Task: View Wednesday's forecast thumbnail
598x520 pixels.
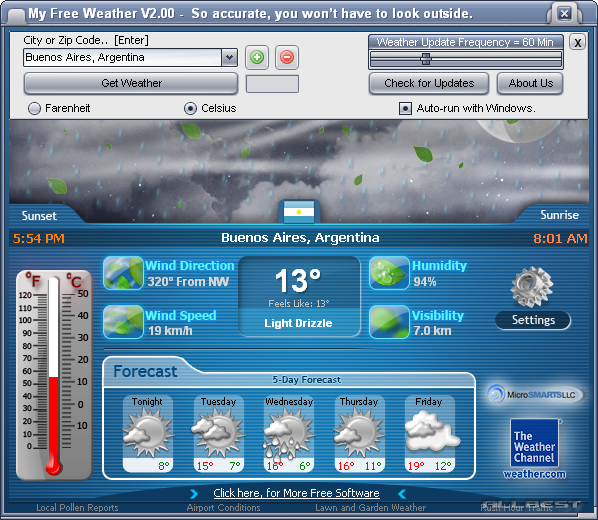Action: (x=289, y=434)
